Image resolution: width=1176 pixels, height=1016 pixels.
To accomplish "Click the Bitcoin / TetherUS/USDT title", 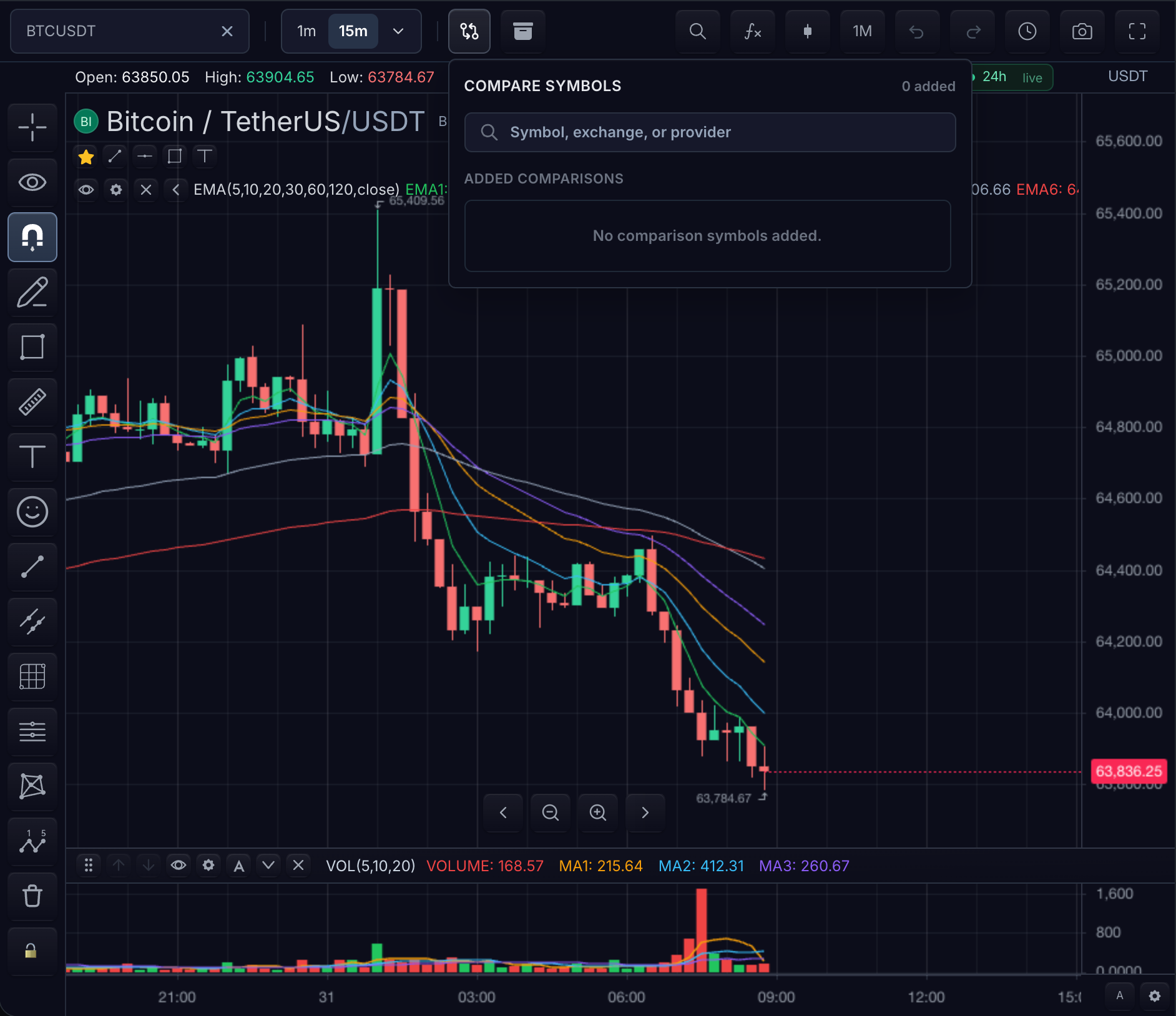I will (266, 122).
